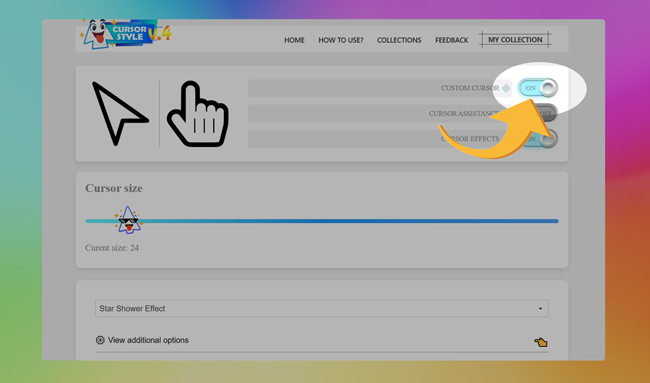Open the Feedback link
650x383 pixels.
point(451,40)
